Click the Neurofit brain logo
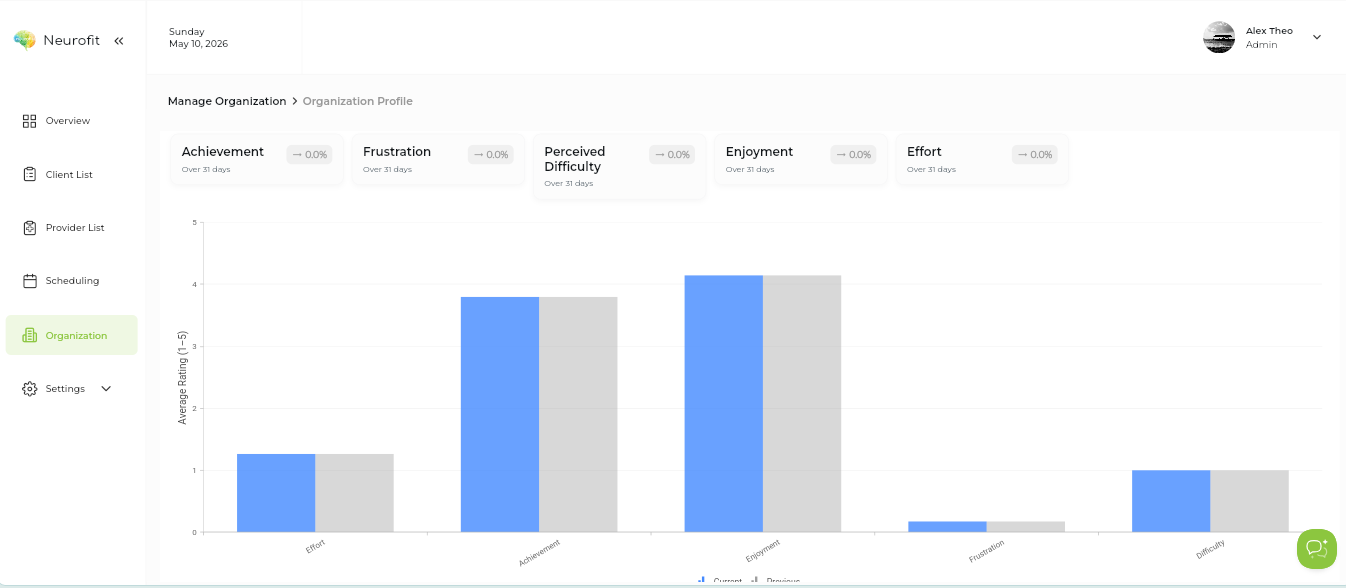This screenshot has width=1346, height=588. 25,40
